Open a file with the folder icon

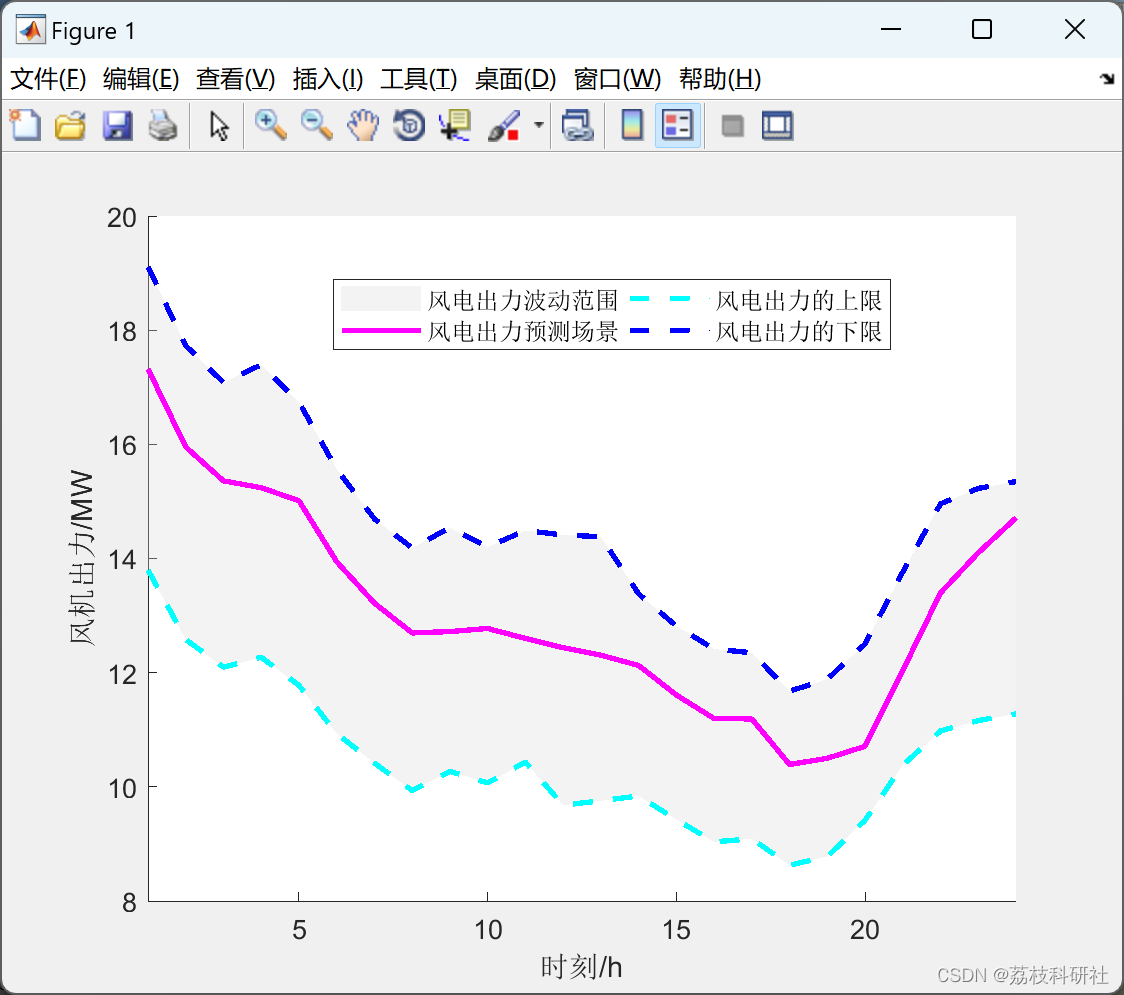click(x=70, y=126)
